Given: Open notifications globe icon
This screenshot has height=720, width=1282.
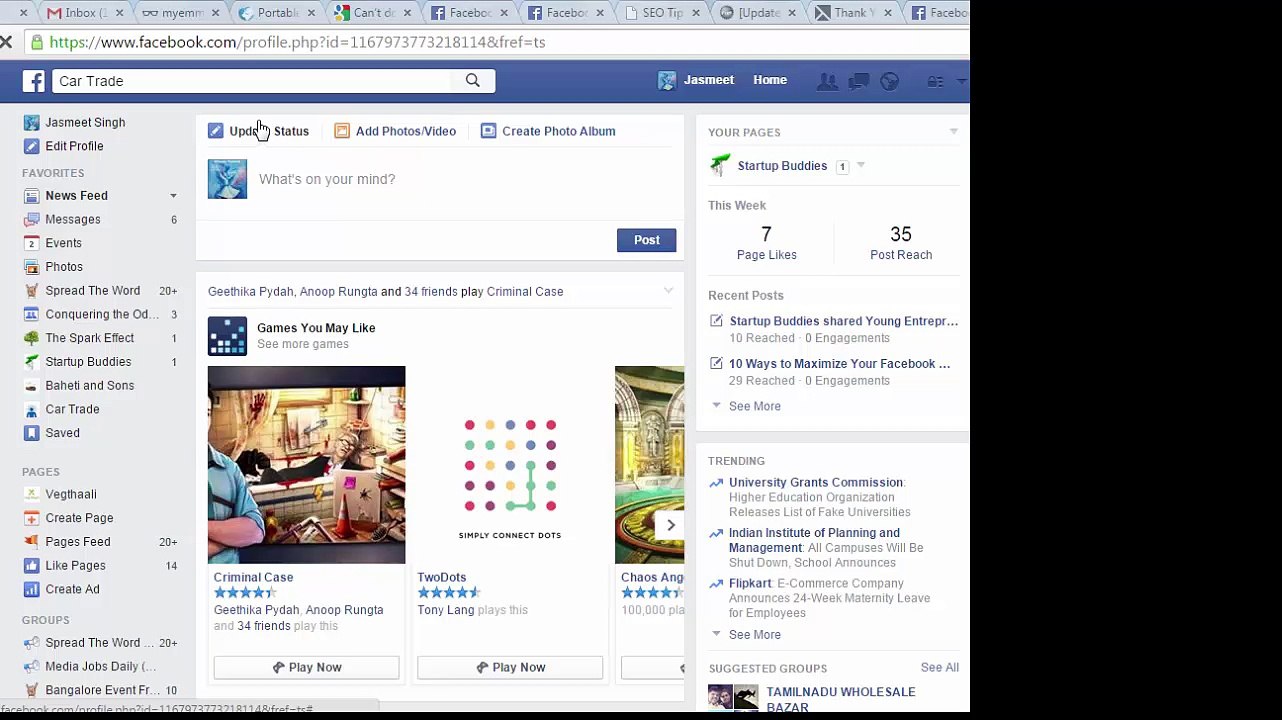Looking at the screenshot, I should [889, 81].
